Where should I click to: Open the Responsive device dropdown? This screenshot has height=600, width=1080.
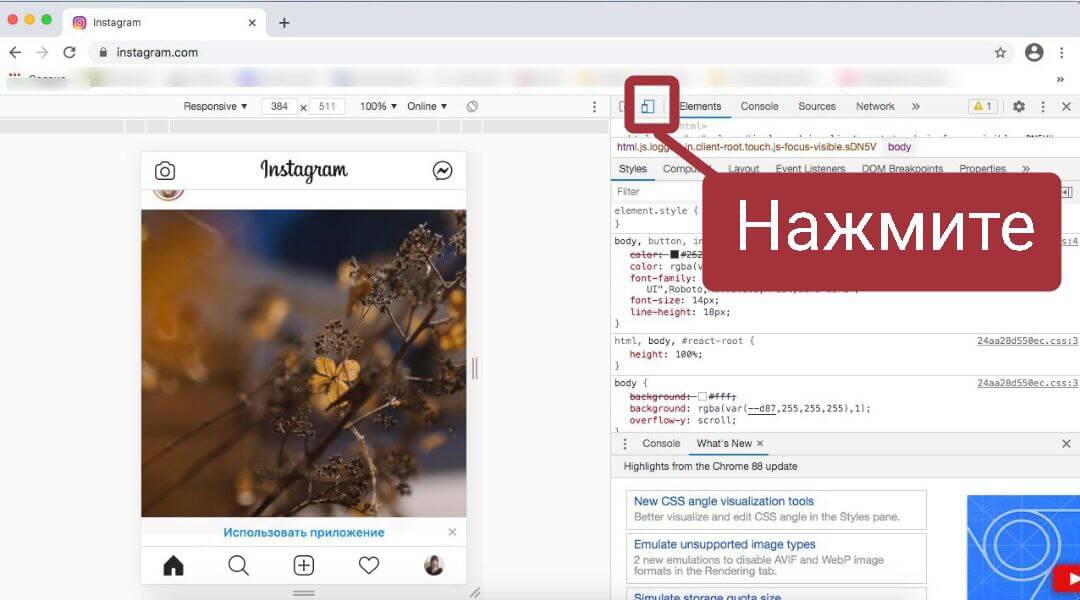pos(215,106)
